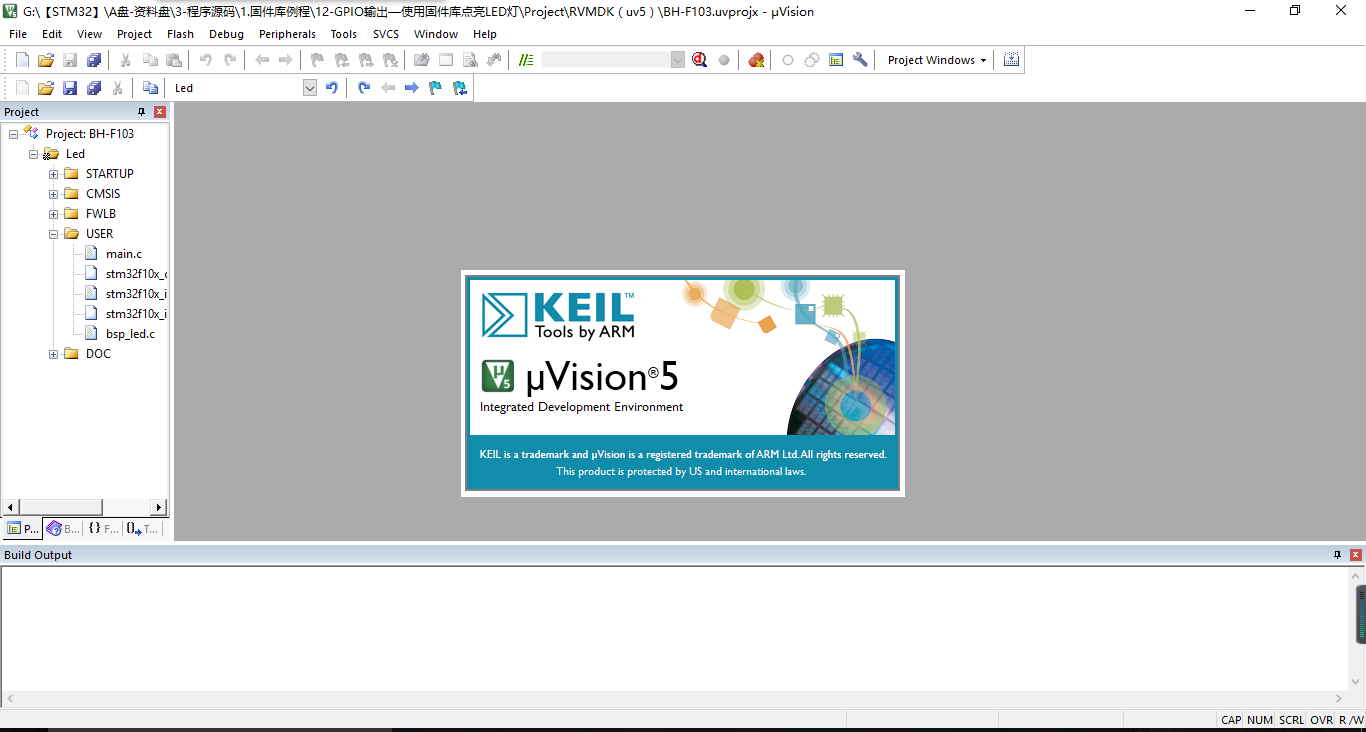
Task: Click the Navigate Backwards arrow in top toolbar
Action: point(262,60)
